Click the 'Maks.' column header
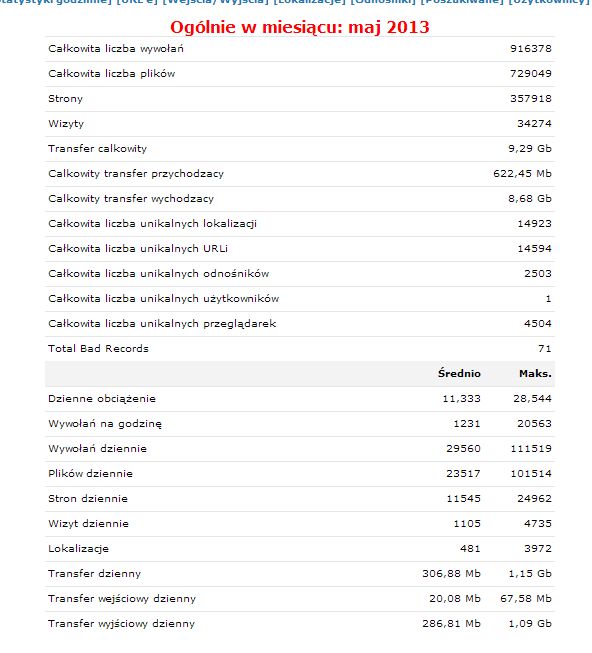592x653 pixels. (x=535, y=374)
